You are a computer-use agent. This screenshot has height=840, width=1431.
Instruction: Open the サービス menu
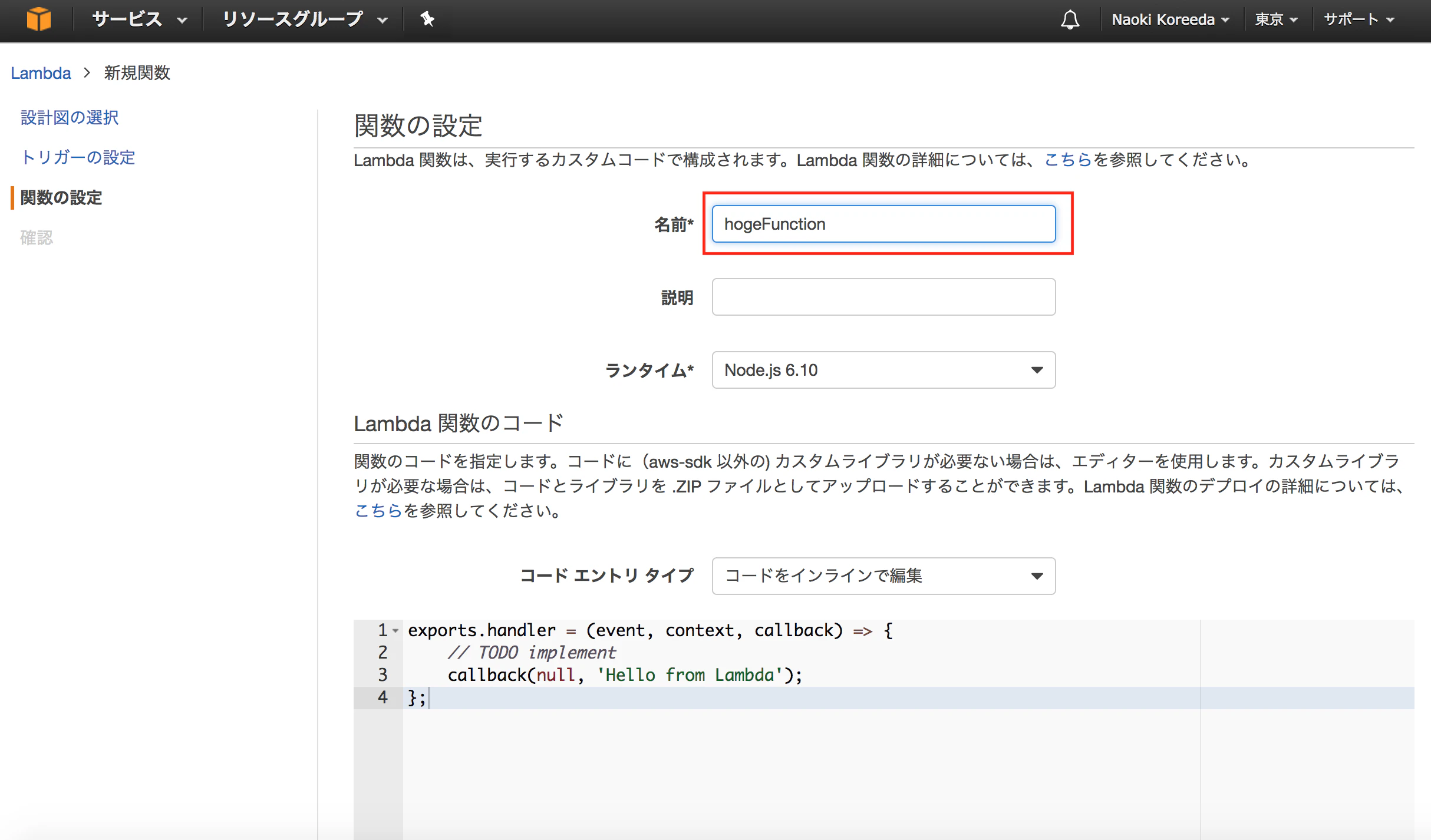(140, 19)
